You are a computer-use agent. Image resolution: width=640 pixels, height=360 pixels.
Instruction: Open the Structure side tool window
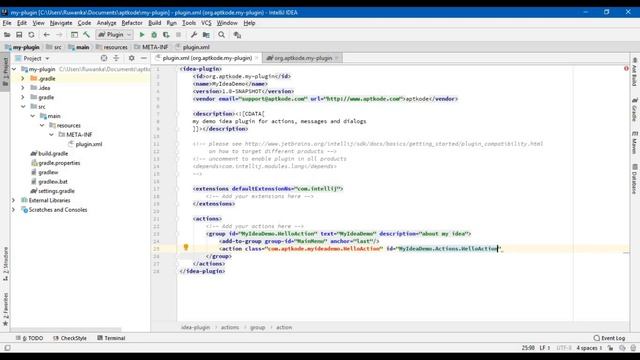point(5,263)
